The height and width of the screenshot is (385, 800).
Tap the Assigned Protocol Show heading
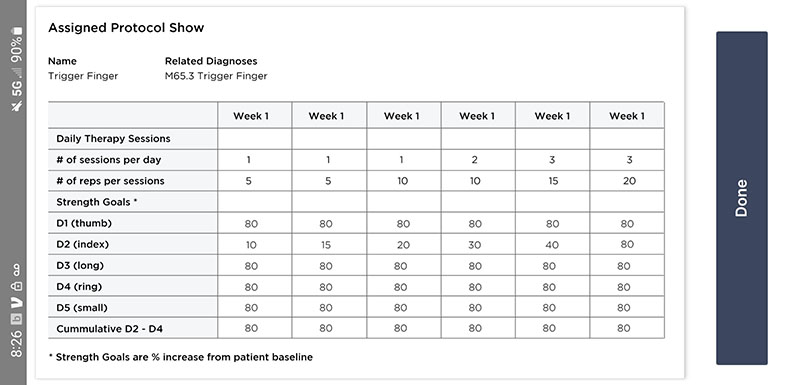click(126, 28)
